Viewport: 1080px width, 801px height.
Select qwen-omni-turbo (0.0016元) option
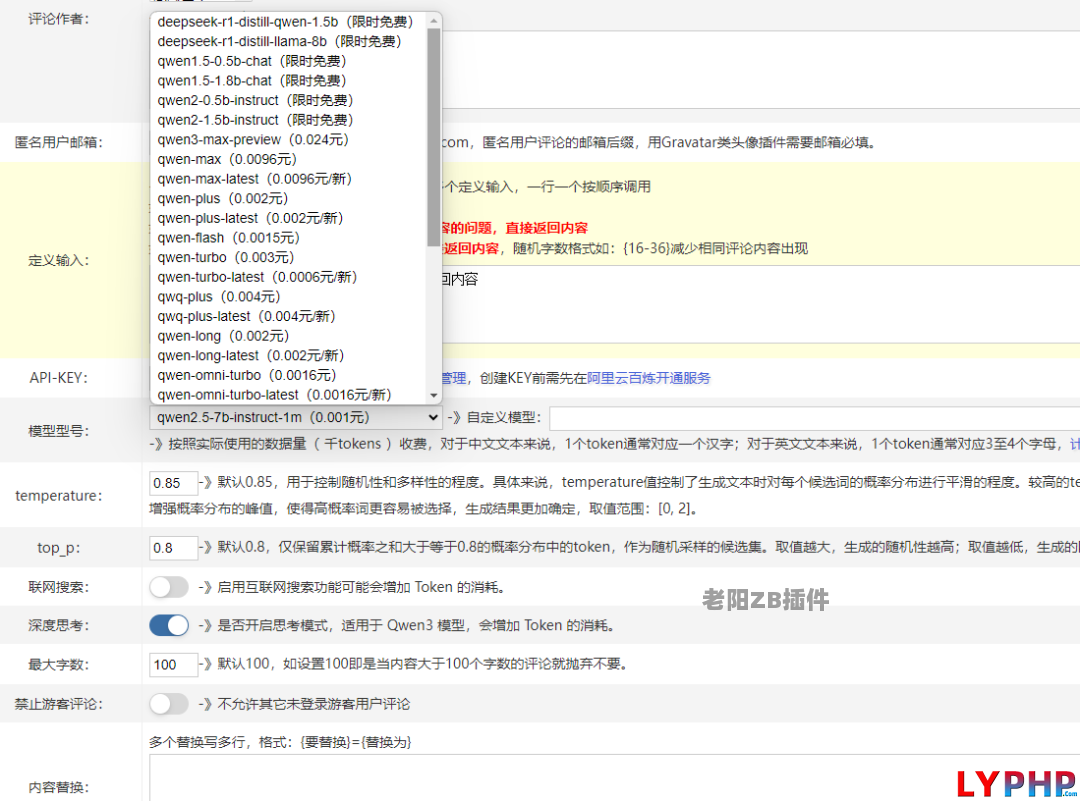(x=289, y=375)
